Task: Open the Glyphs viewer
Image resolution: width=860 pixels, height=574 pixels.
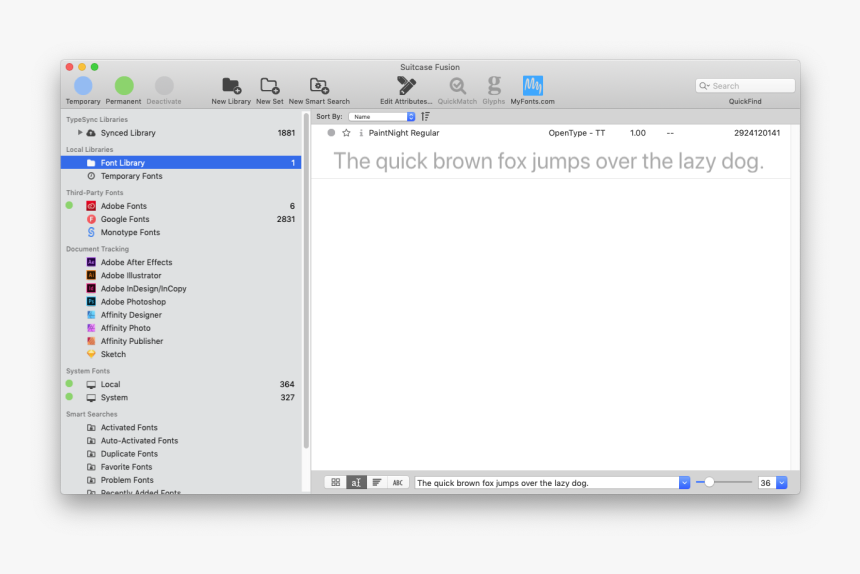Action: coord(494,90)
